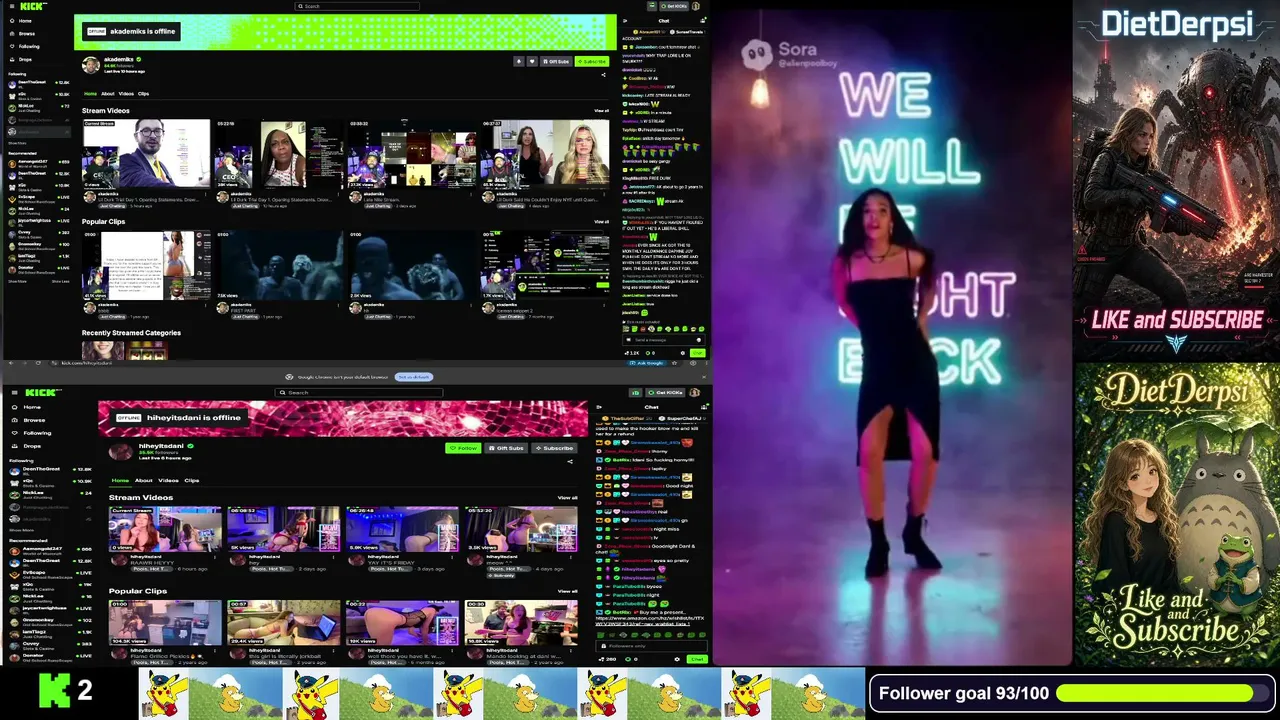Open the Late Nite Stream video thumbnail
Viewport: 1280px width, 720px height.
(x=412, y=154)
